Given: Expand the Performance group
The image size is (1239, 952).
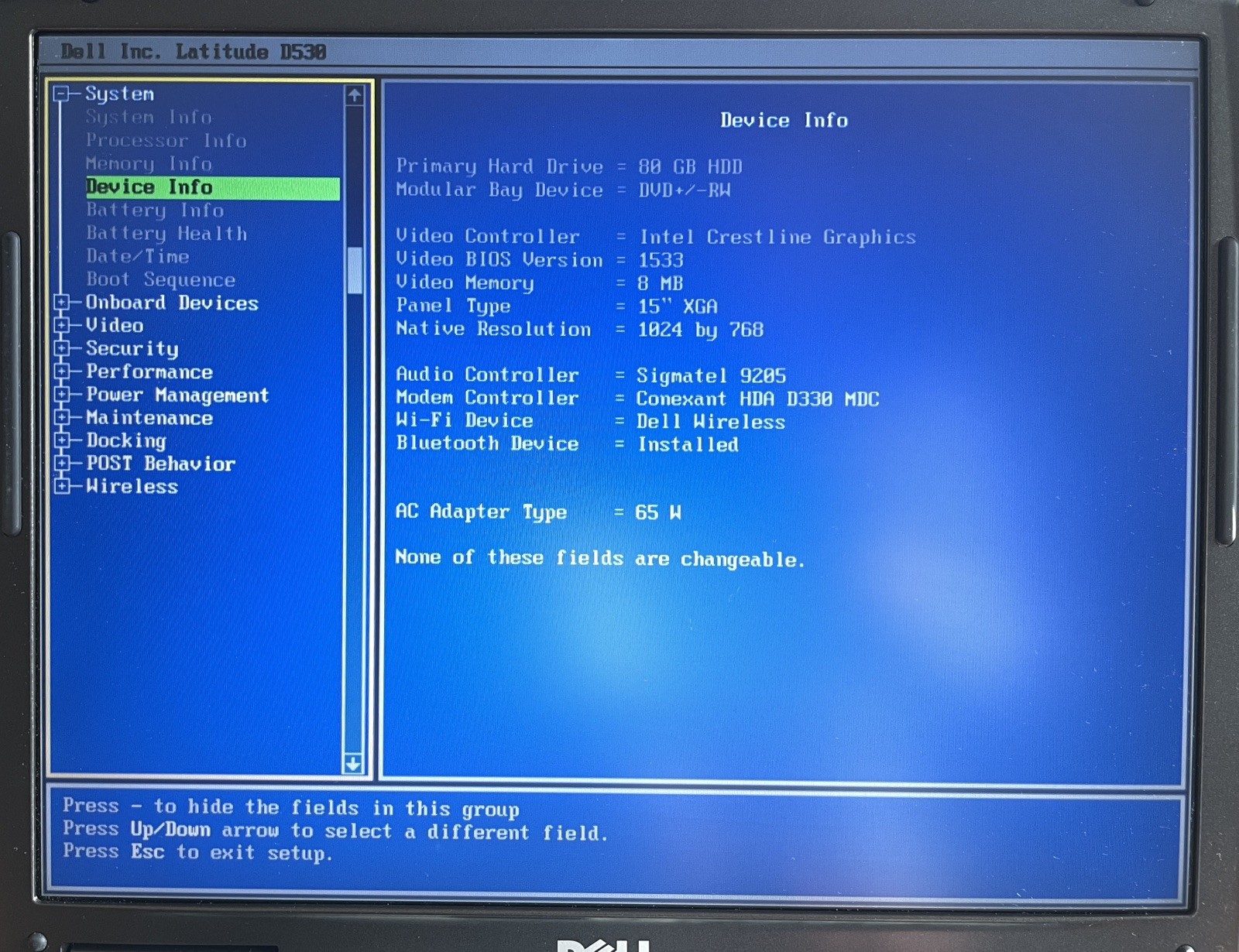Looking at the screenshot, I should [x=62, y=372].
